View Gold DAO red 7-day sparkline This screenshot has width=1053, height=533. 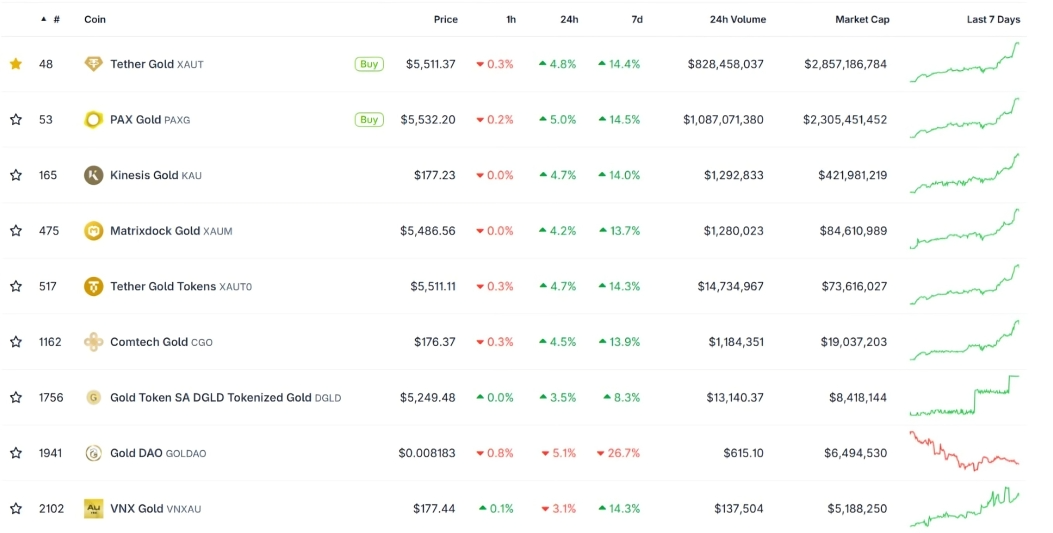[965, 451]
